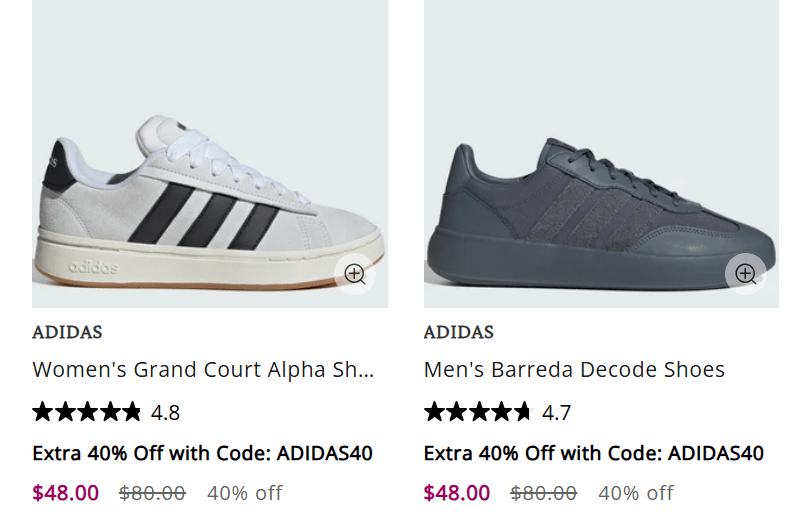
Task: Click zoom icon on Women's Grand Court shoe
Action: tap(355, 274)
